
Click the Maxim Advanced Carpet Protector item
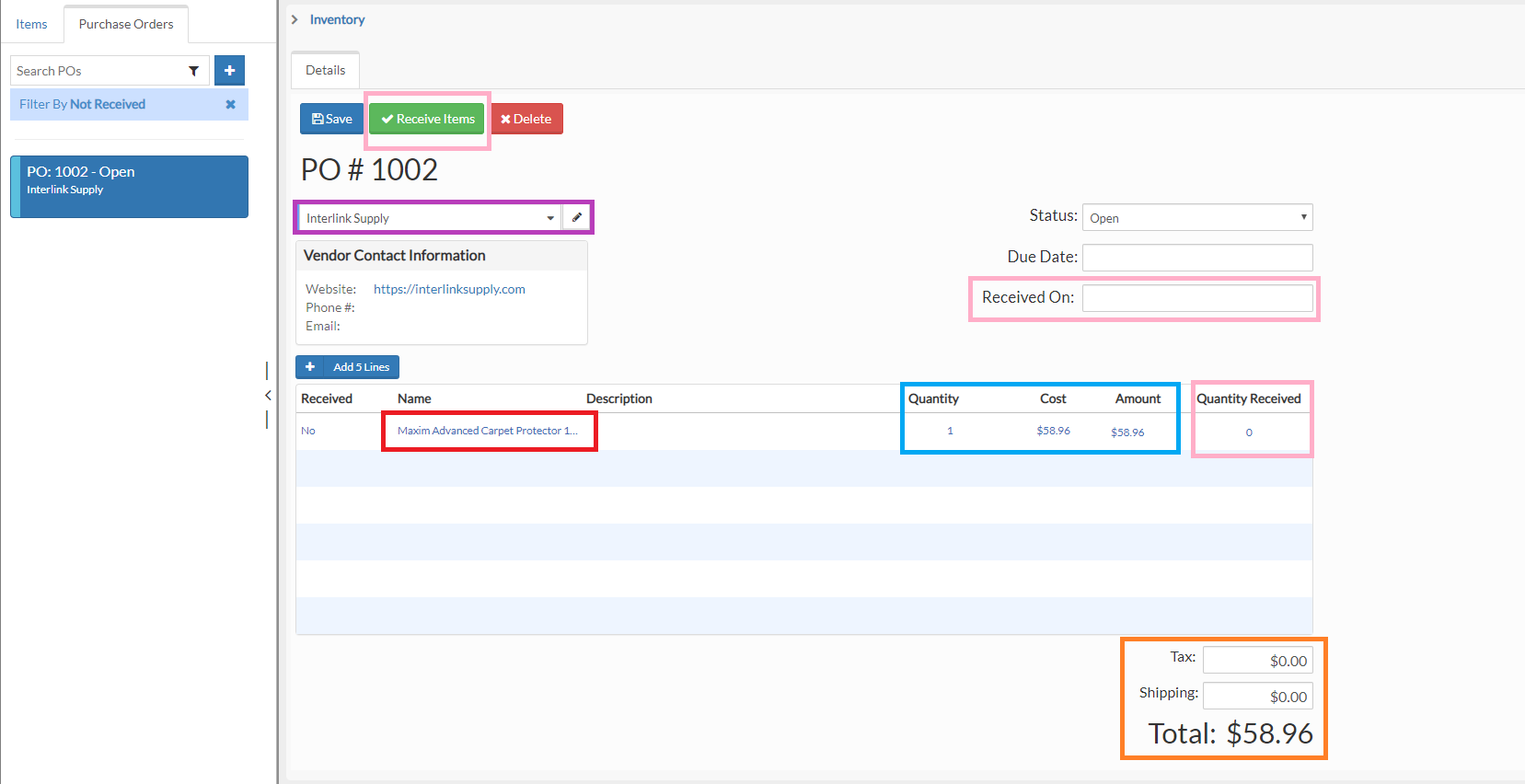(487, 431)
